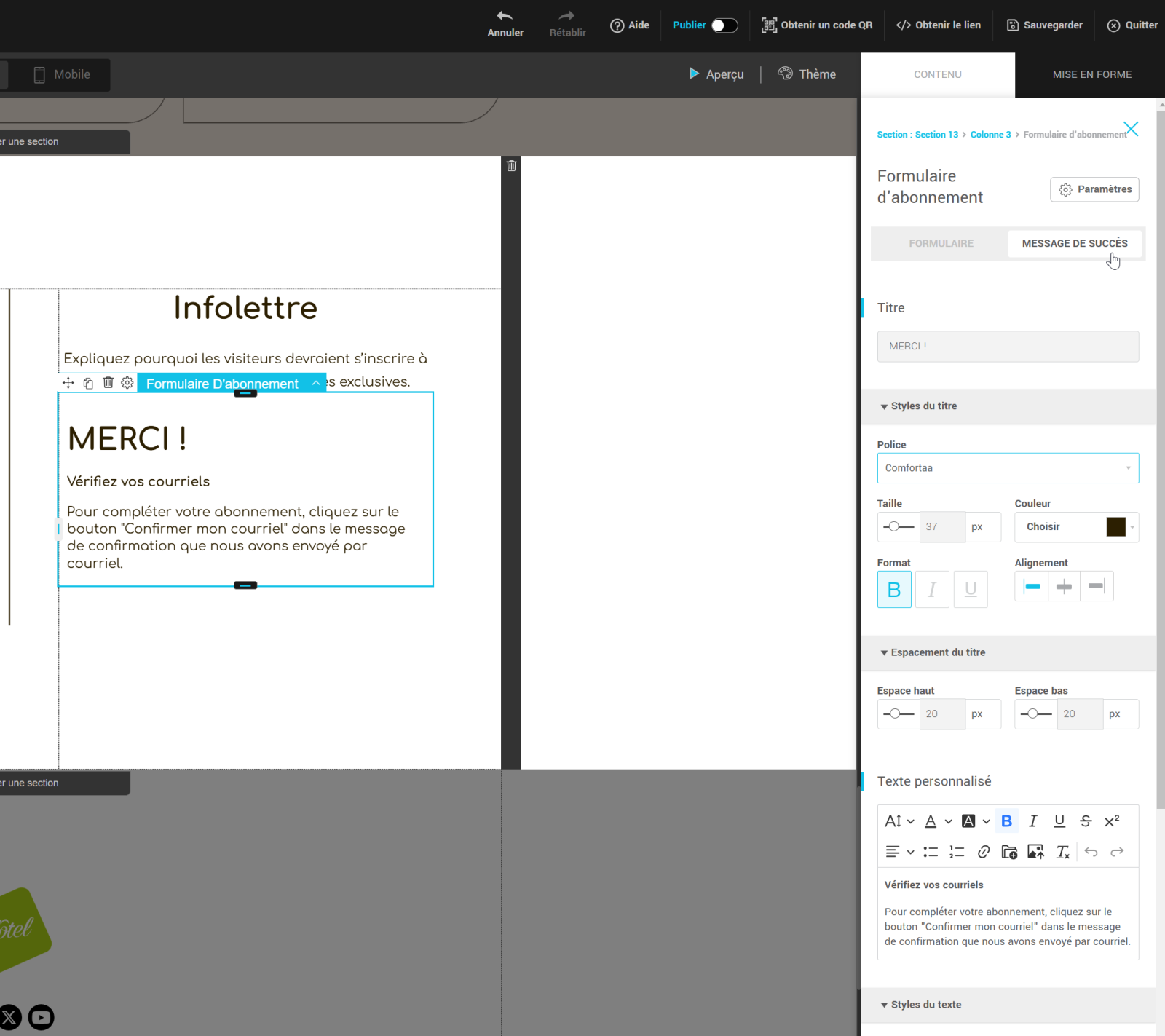This screenshot has height=1036, width=1165.
Task: Delete the Formulaire D'abonnement widget
Action: (108, 383)
